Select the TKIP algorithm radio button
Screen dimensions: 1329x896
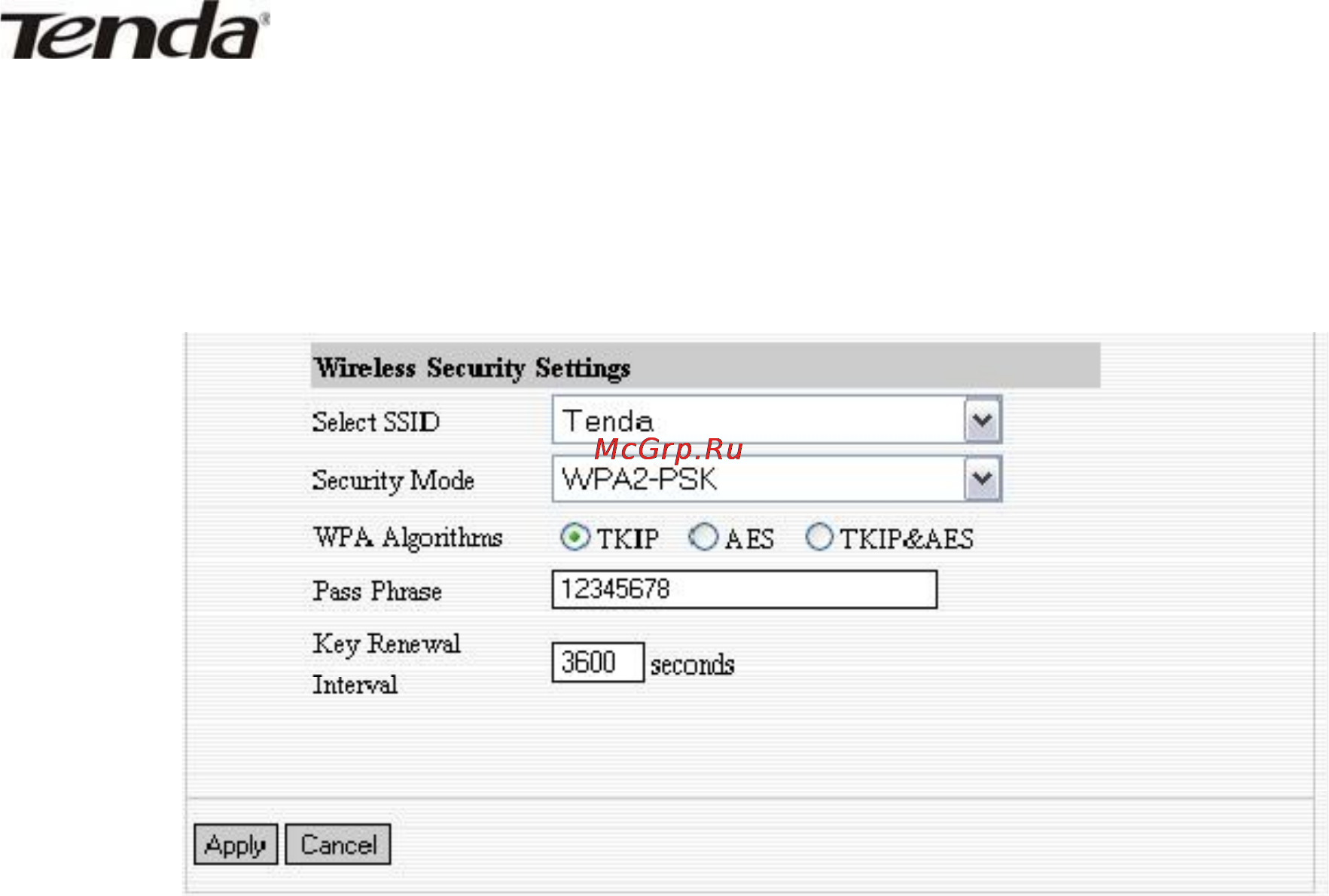[575, 538]
